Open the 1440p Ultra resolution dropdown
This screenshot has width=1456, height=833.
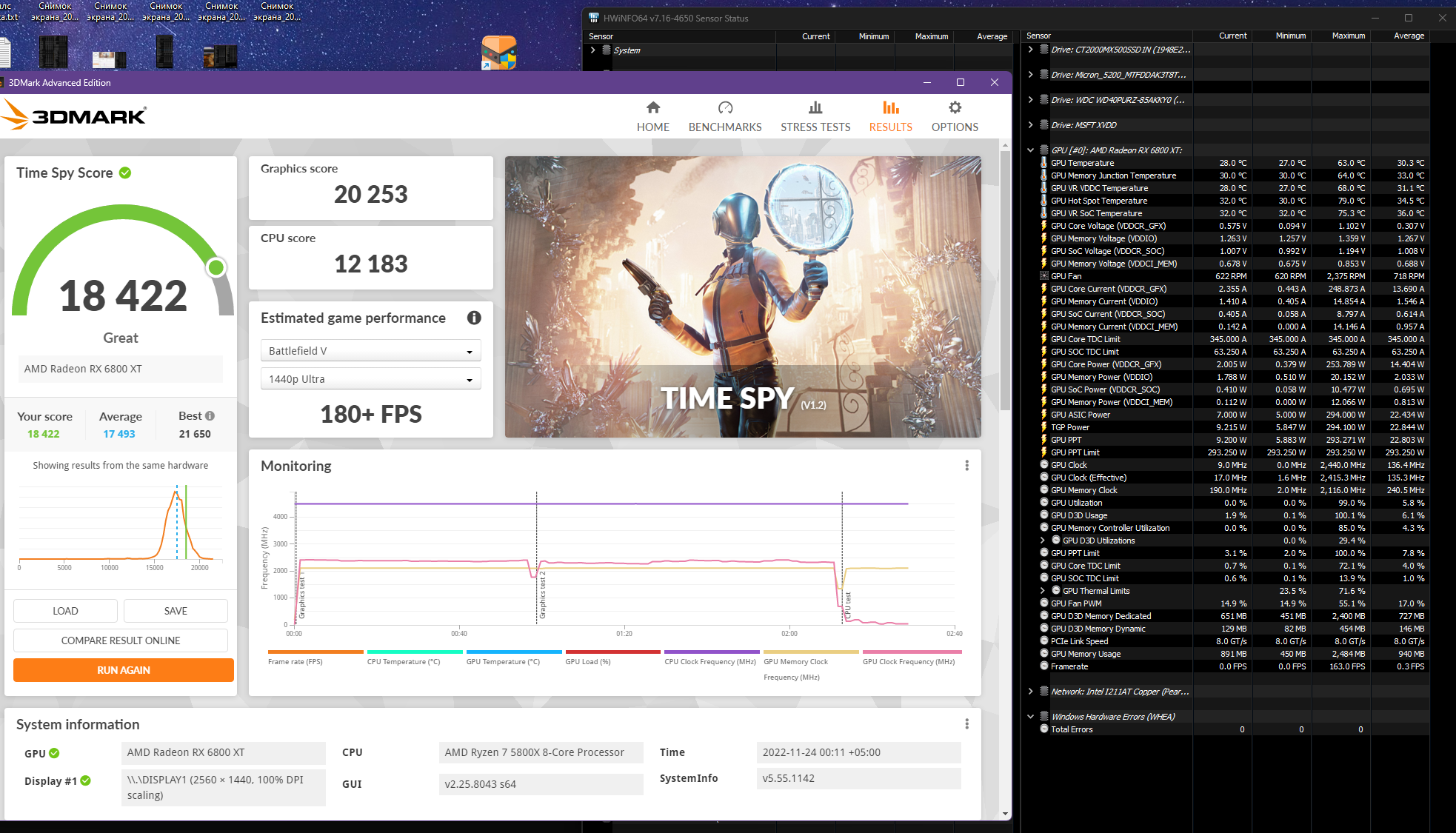coord(370,379)
